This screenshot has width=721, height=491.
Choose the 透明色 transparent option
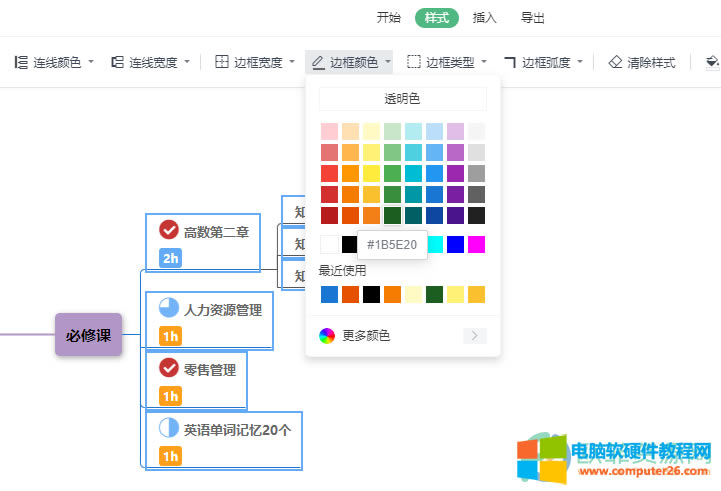tap(402, 98)
